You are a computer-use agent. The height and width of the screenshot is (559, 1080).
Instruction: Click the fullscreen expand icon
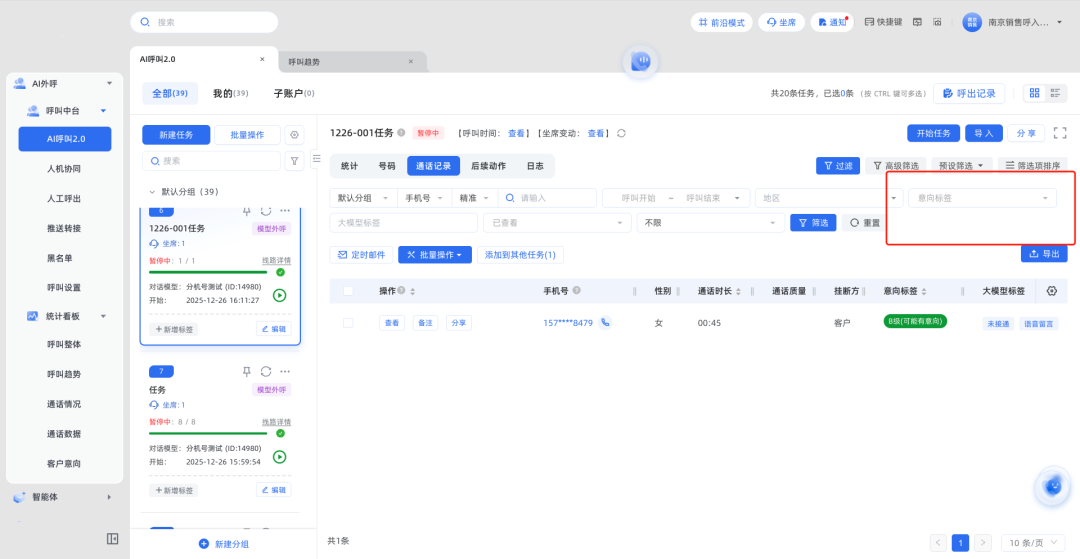1060,133
